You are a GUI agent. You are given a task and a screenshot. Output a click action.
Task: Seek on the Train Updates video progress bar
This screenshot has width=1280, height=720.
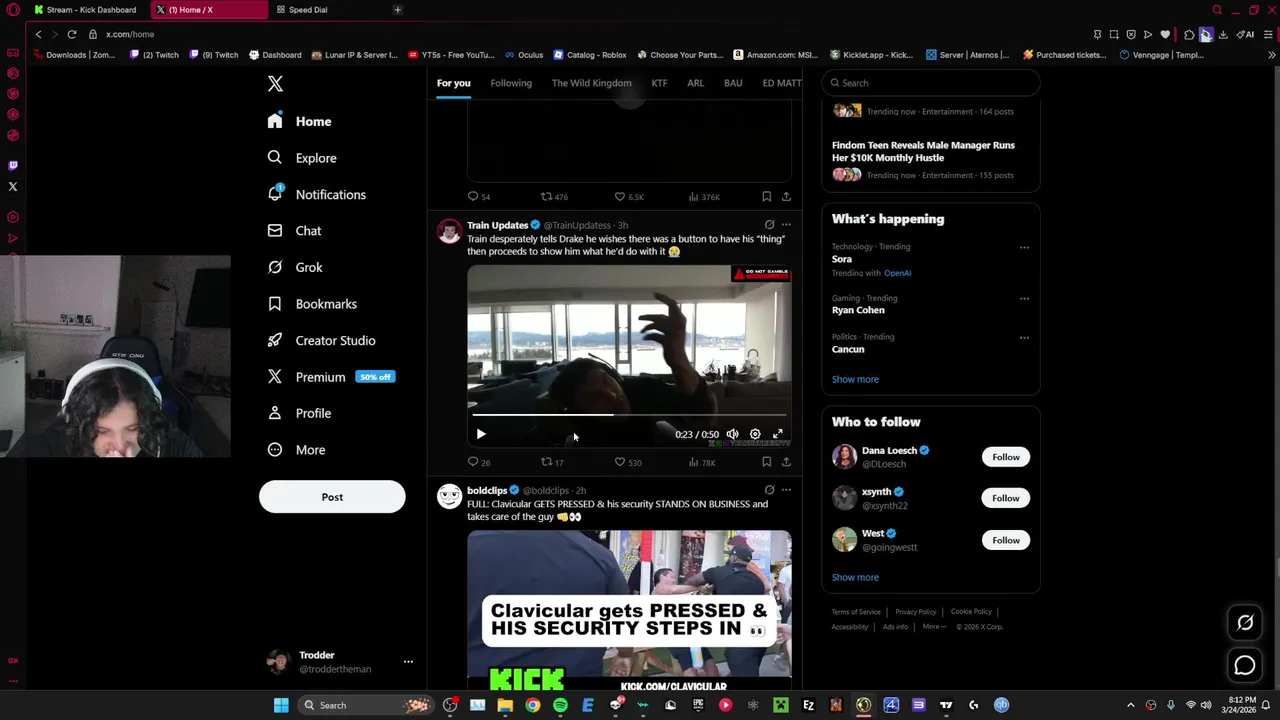pos(629,414)
